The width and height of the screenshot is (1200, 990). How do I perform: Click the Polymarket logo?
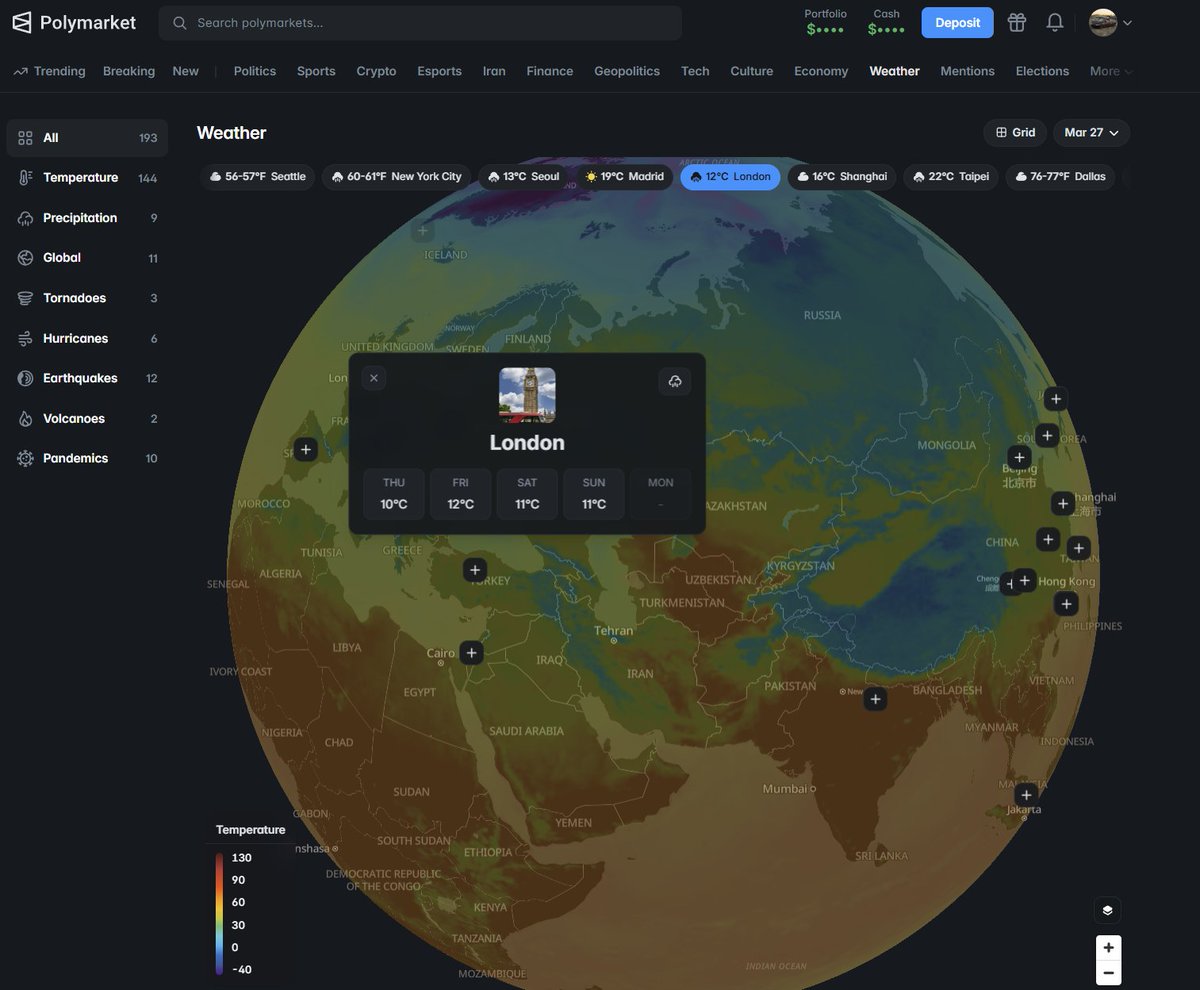73,22
